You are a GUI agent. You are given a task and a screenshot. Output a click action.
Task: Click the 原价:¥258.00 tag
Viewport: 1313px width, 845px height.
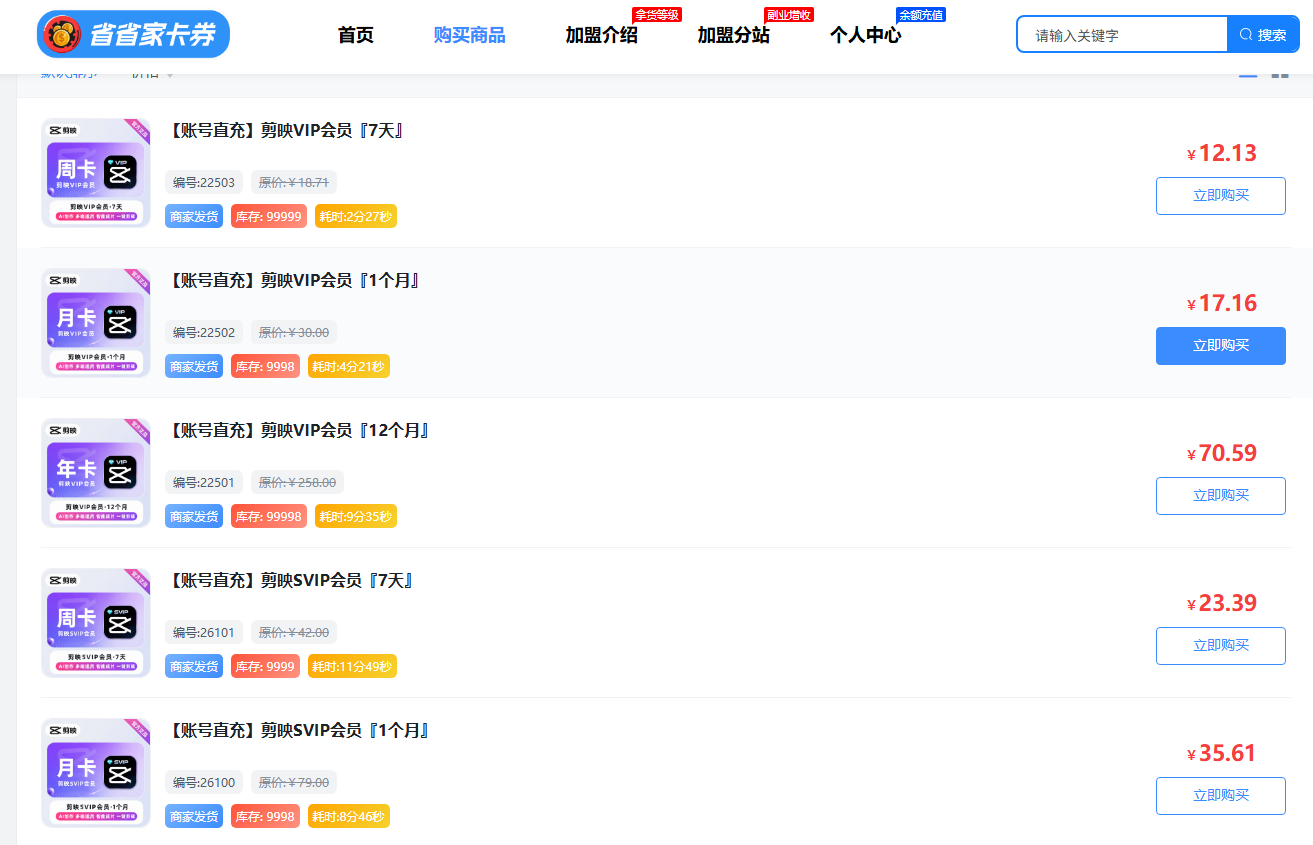coord(297,482)
